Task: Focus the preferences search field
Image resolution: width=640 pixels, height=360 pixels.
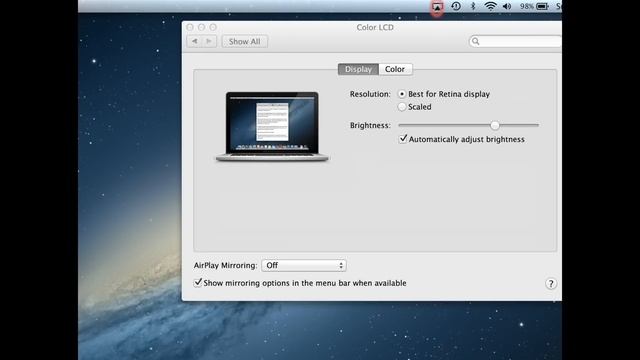Action: tap(515, 41)
